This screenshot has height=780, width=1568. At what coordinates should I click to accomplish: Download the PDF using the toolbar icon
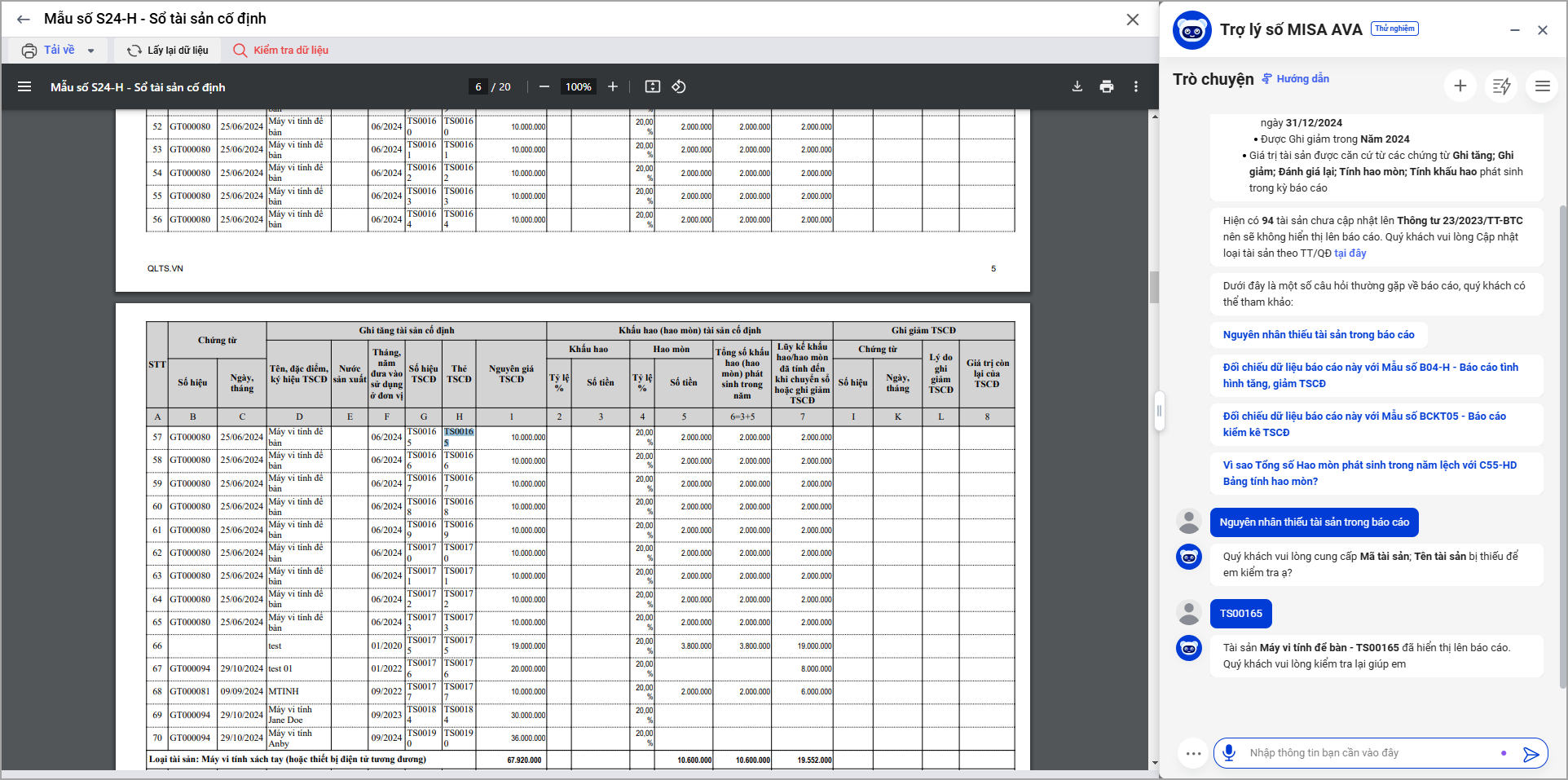1077,86
